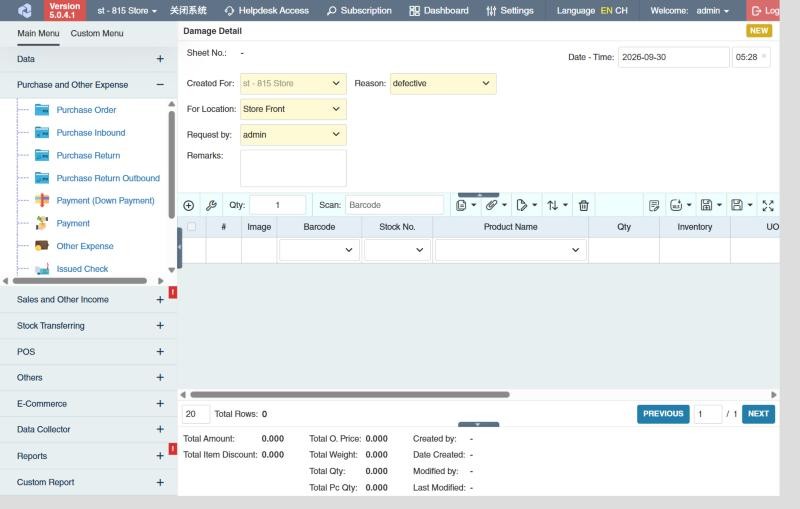Open the Barcode column dropdown in first row
This screenshot has width=800, height=509.
tap(319, 250)
